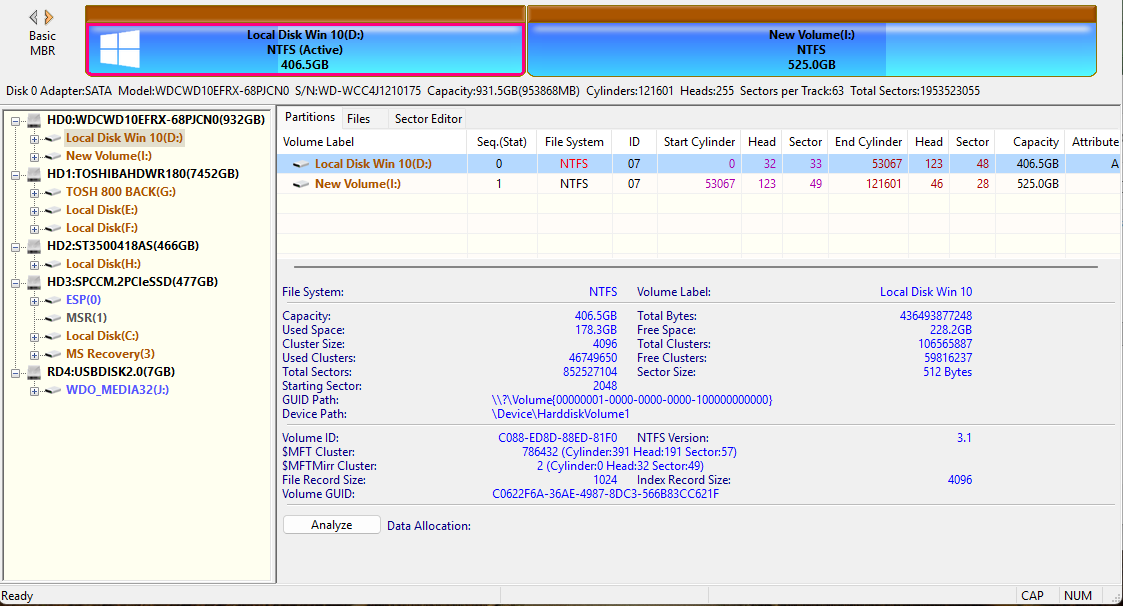
Task: Go to previous disk with left arrow
Action: [x=33, y=16]
